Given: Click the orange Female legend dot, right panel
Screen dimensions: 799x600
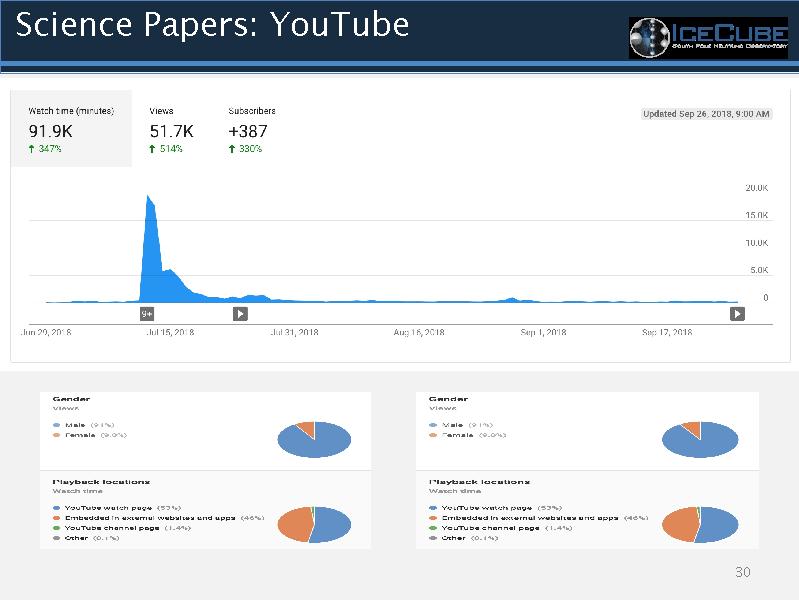Looking at the screenshot, I should [432, 435].
